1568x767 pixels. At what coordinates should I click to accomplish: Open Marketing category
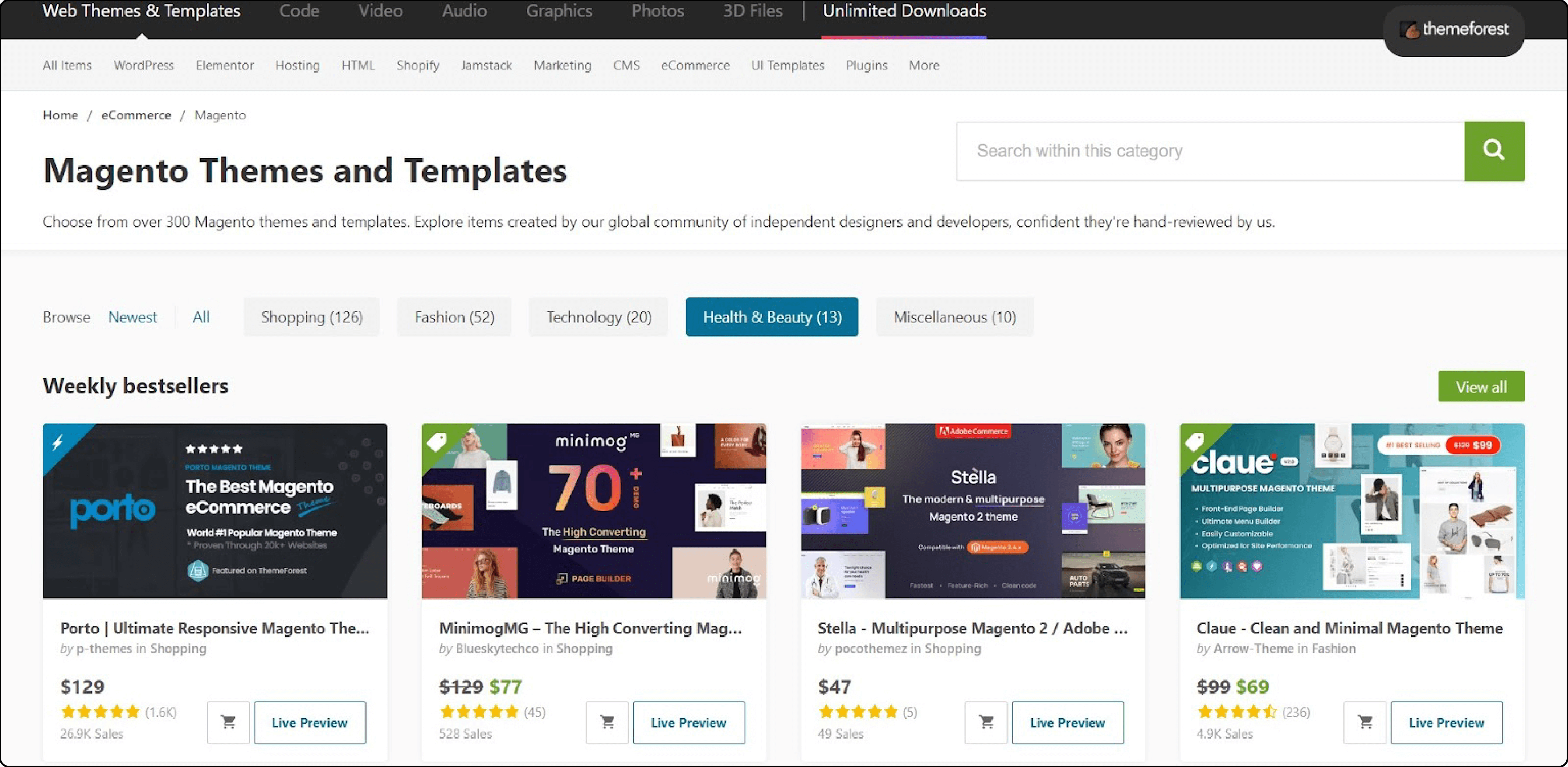click(563, 65)
